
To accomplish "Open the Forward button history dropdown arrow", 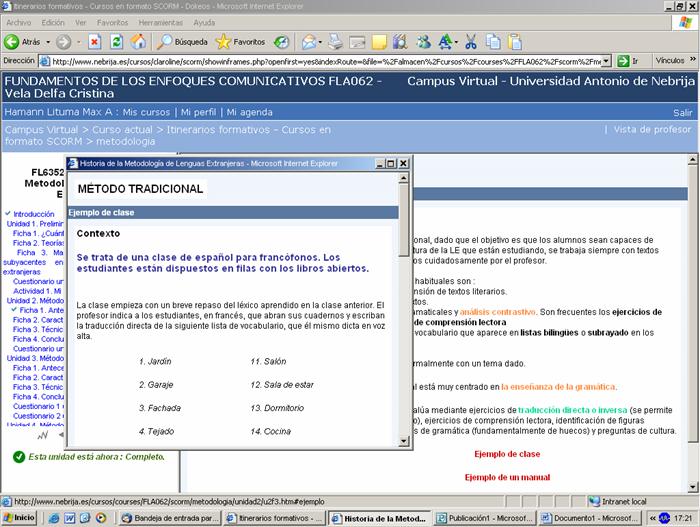I will tap(79, 42).
